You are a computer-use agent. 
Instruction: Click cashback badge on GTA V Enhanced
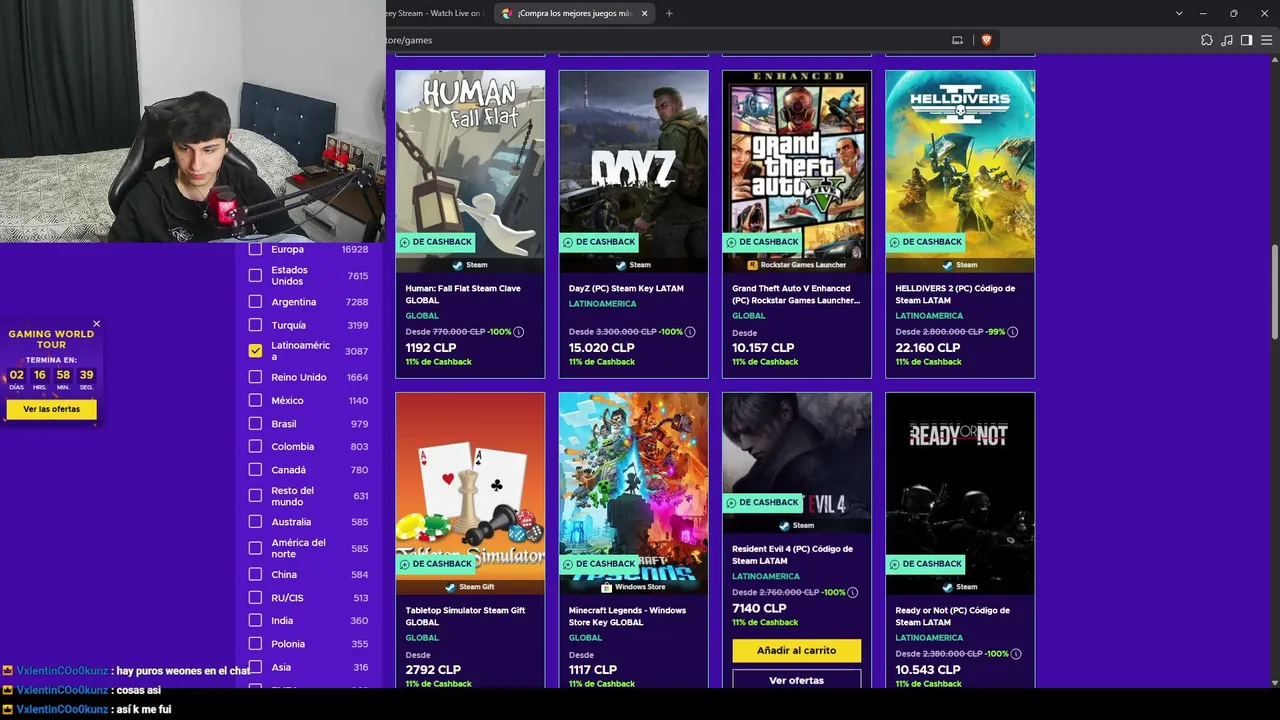[x=762, y=242]
